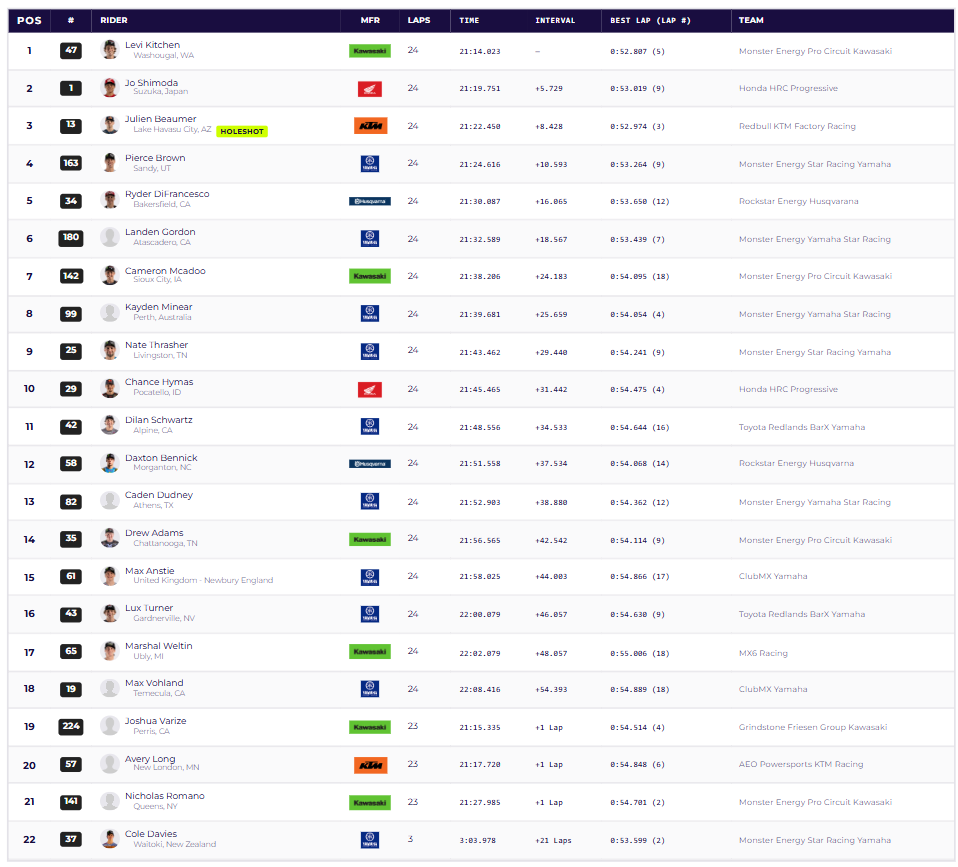Click the number 47 badge
The height and width of the screenshot is (867, 958).
point(71,50)
